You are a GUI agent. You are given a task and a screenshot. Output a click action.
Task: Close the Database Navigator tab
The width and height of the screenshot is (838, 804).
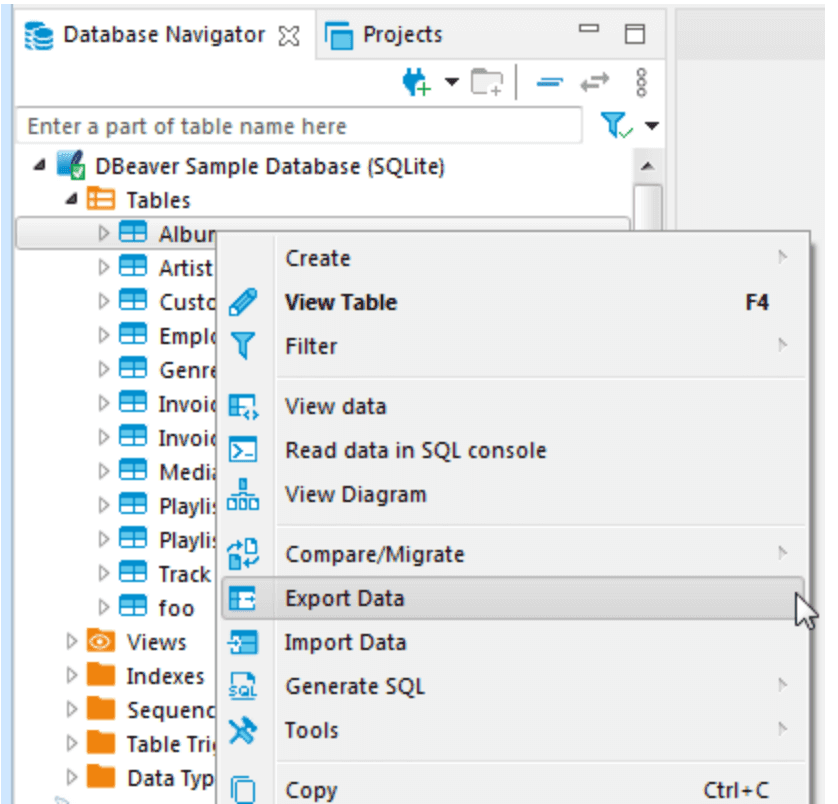coord(289,35)
